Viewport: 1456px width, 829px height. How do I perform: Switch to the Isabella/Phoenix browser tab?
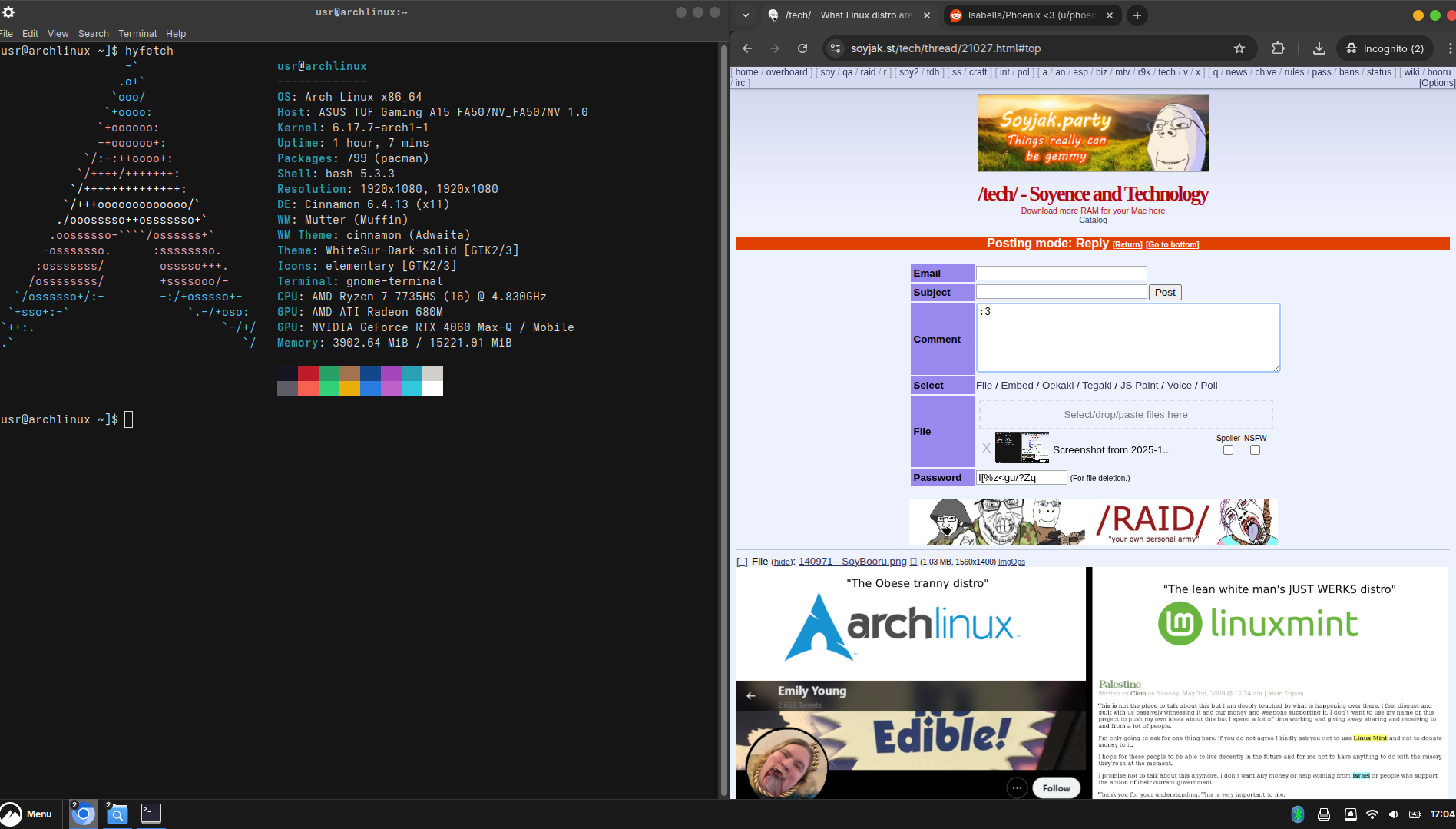[1030, 15]
